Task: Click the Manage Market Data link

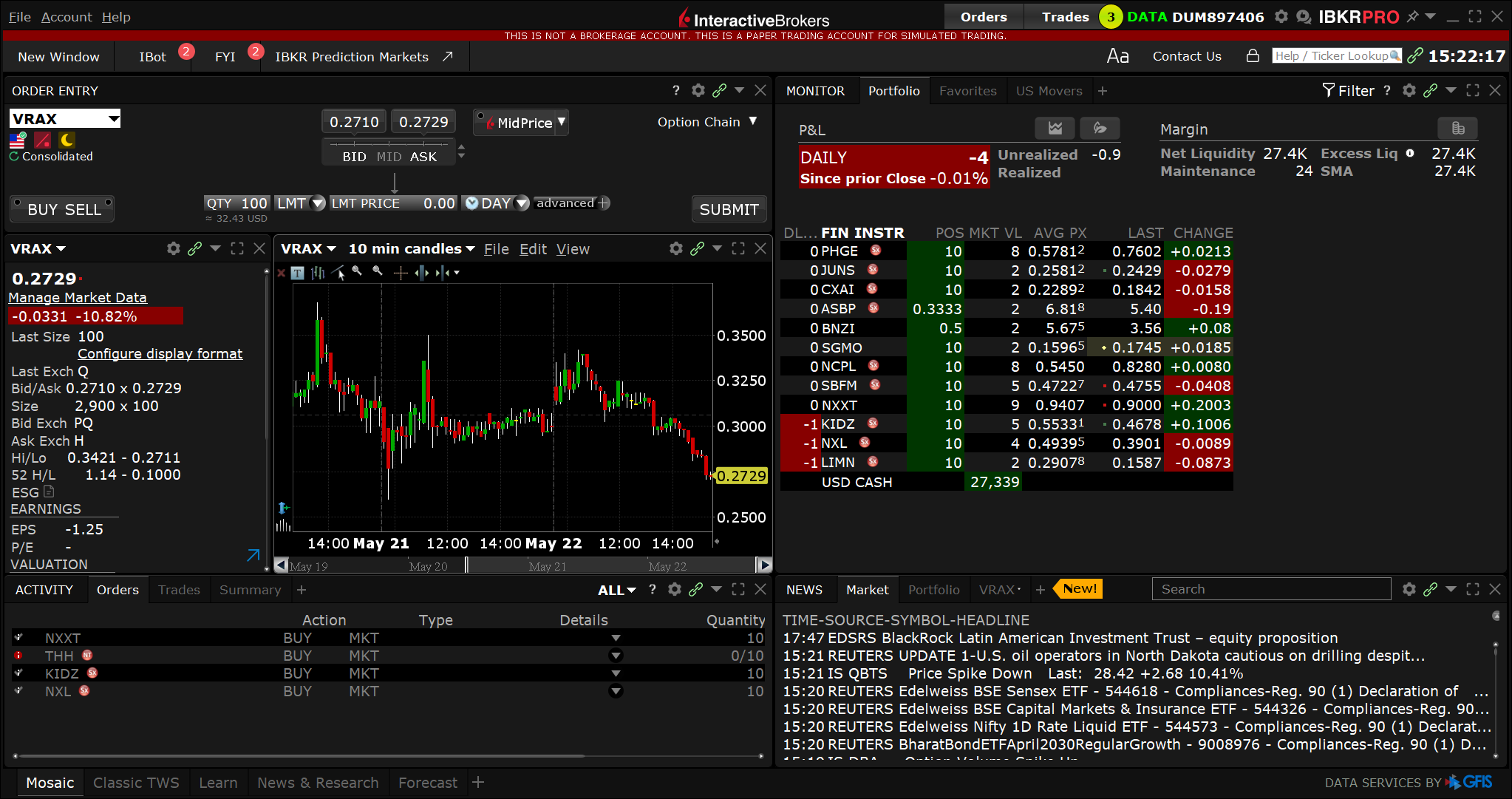Action: click(x=78, y=297)
